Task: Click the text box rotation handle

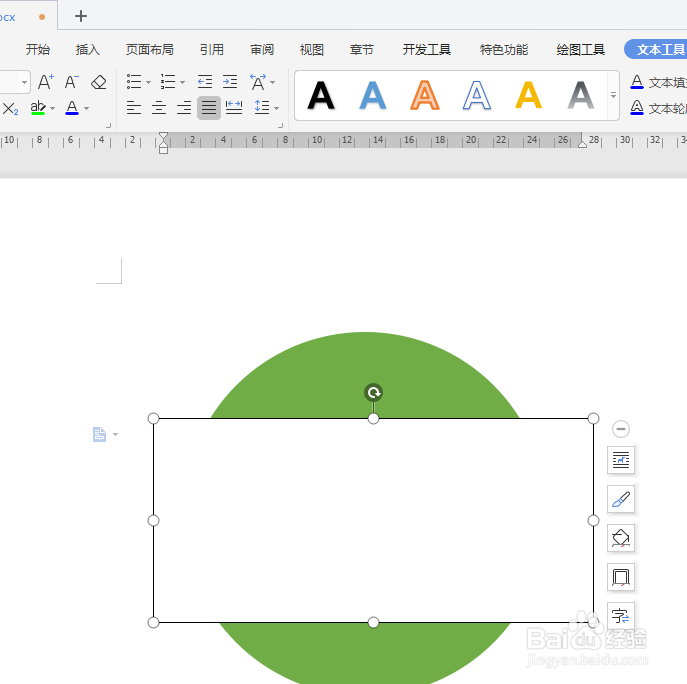Action: [x=373, y=392]
